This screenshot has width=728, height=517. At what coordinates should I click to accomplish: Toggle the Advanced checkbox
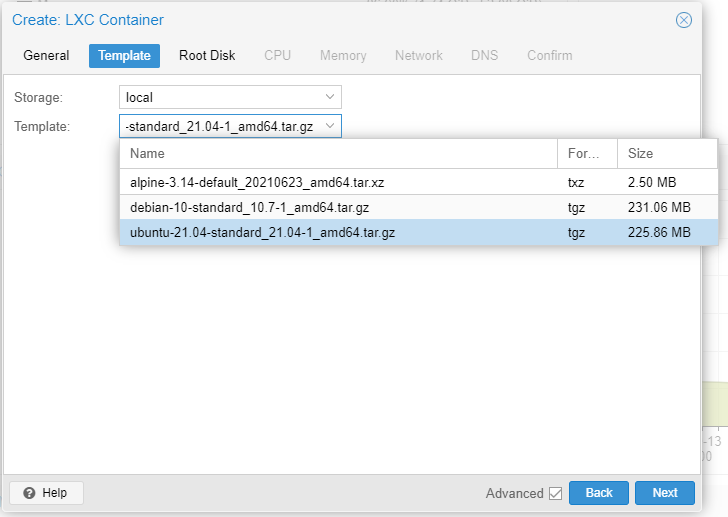[x=555, y=493]
